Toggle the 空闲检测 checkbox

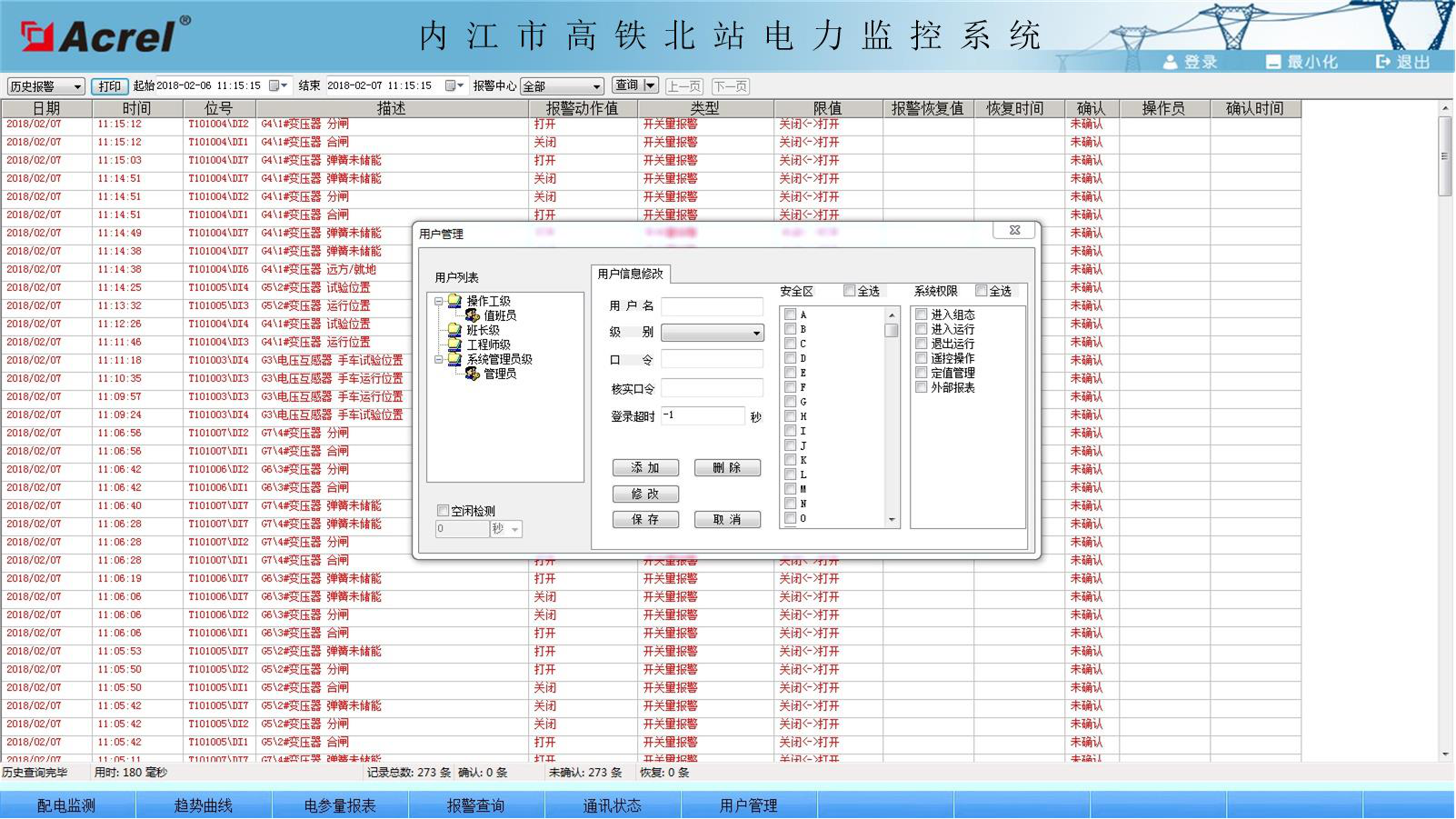pyautogui.click(x=443, y=511)
